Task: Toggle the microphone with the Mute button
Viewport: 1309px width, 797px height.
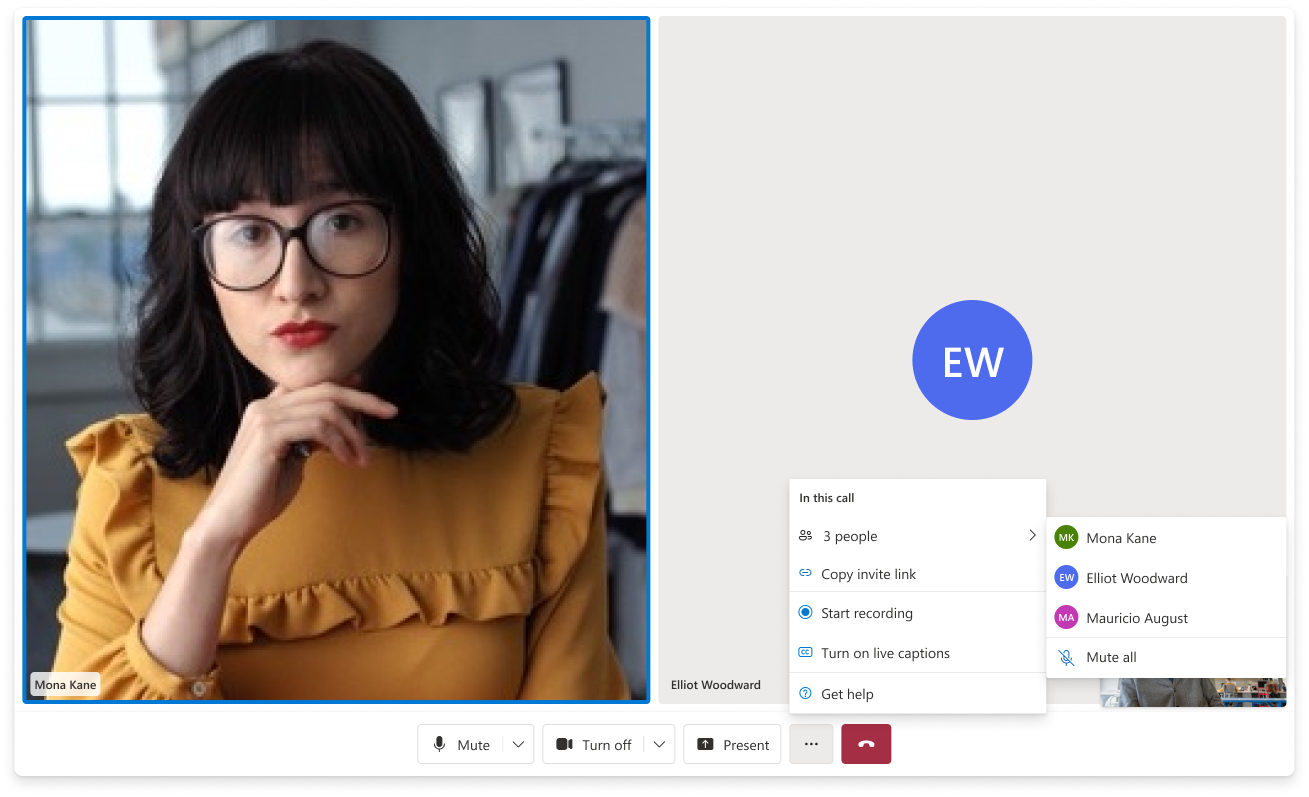Action: click(x=461, y=744)
